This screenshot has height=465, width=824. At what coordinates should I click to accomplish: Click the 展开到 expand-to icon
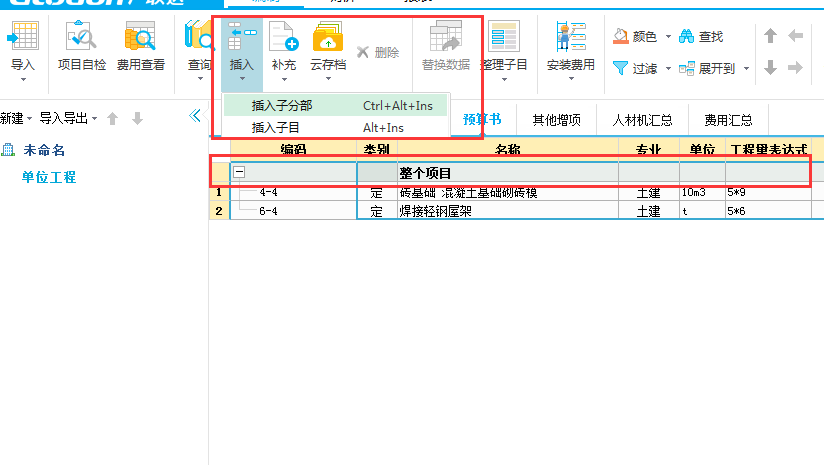[x=686, y=68]
